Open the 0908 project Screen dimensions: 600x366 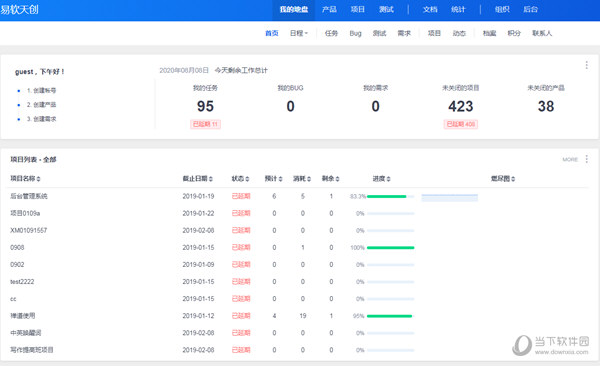point(17,247)
